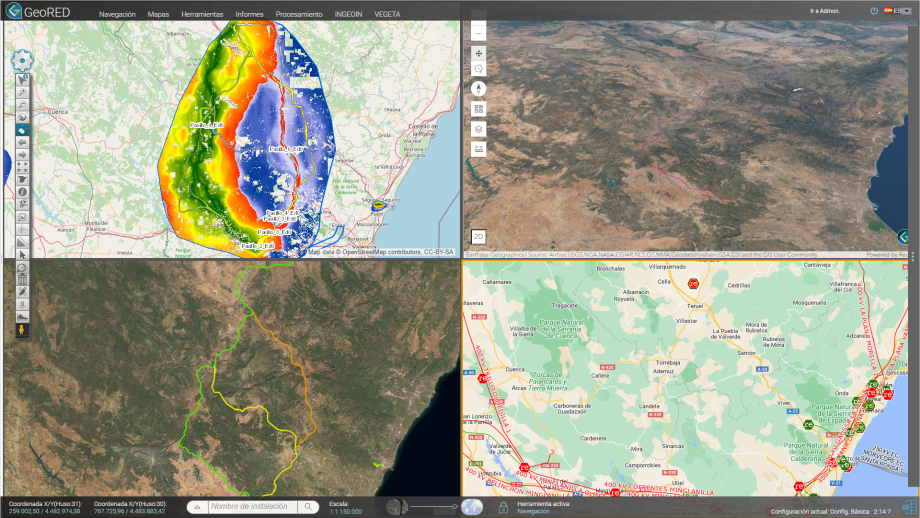Click the world map basemap thumbnail
This screenshot has height=518, width=920.
point(472,507)
